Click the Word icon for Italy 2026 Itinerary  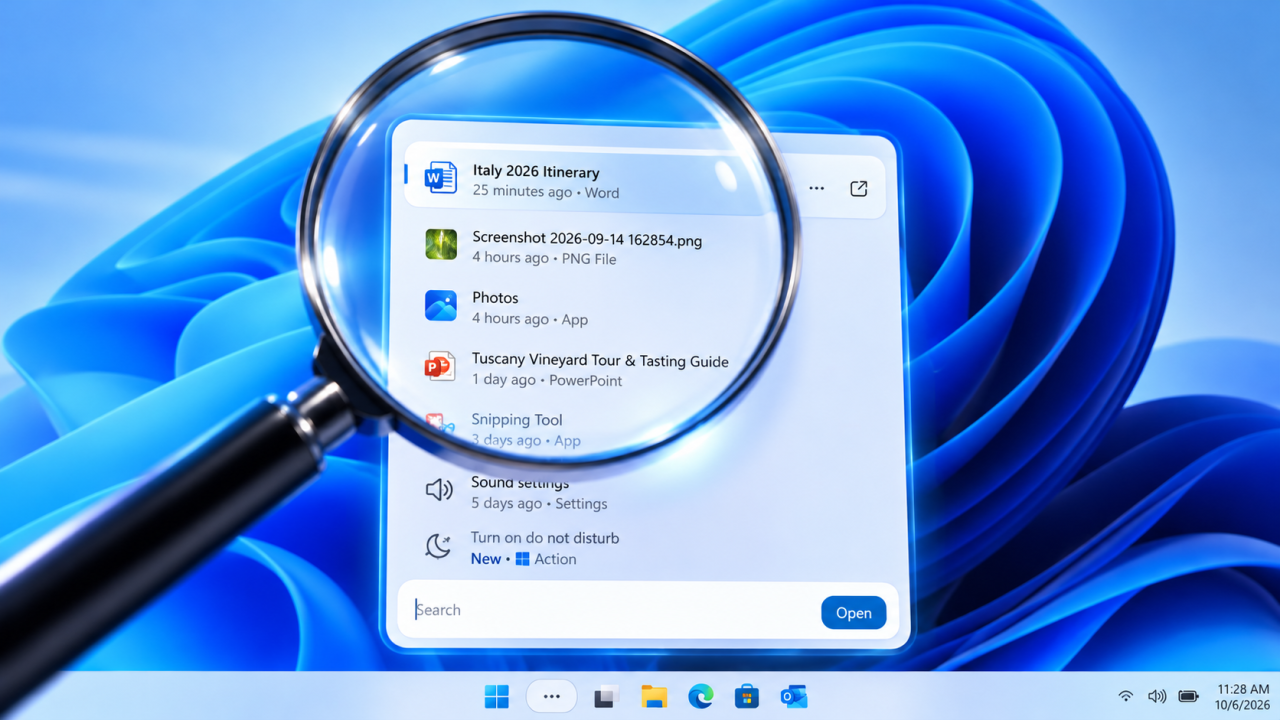point(440,177)
